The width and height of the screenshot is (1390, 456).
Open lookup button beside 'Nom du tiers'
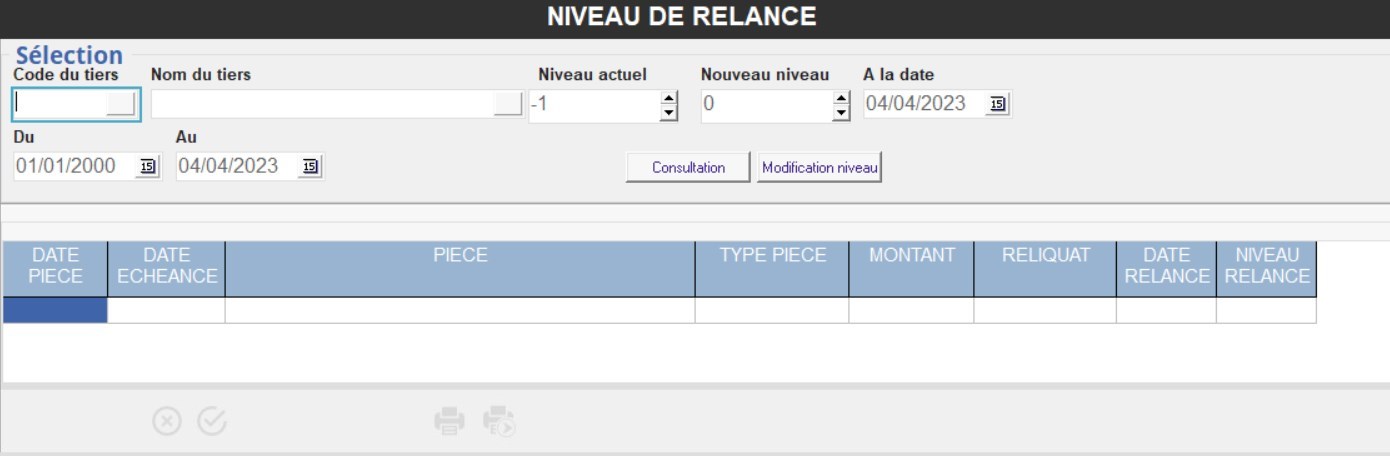[508, 104]
